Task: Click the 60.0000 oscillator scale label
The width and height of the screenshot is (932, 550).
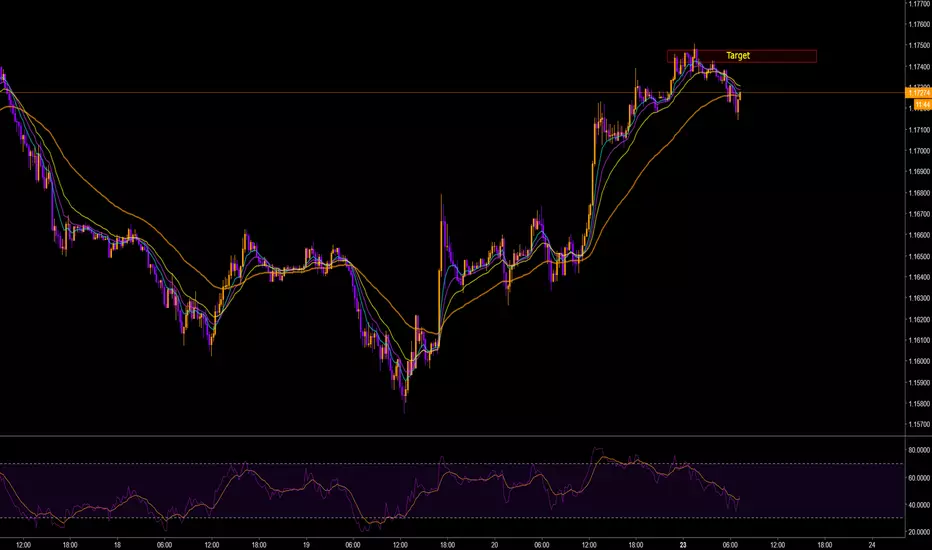Action: tap(919, 478)
